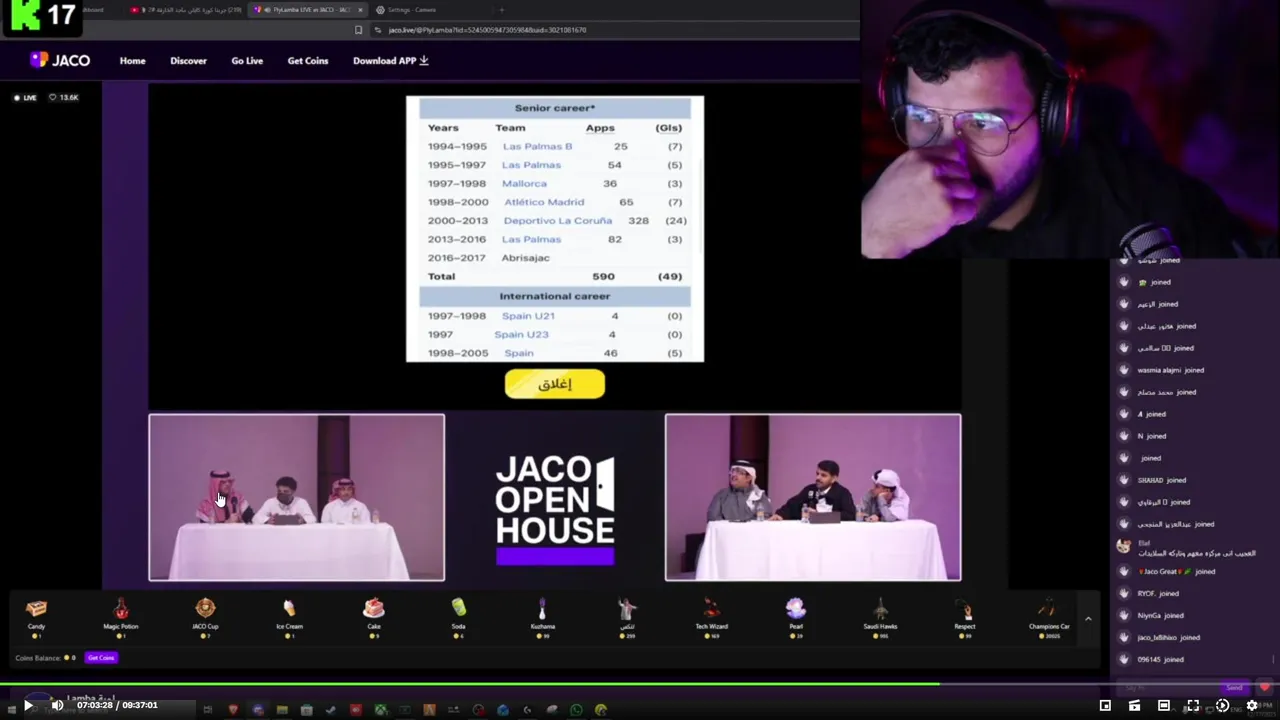The width and height of the screenshot is (1280, 720).
Task: Click the Spain U21 link
Action: pos(528,316)
